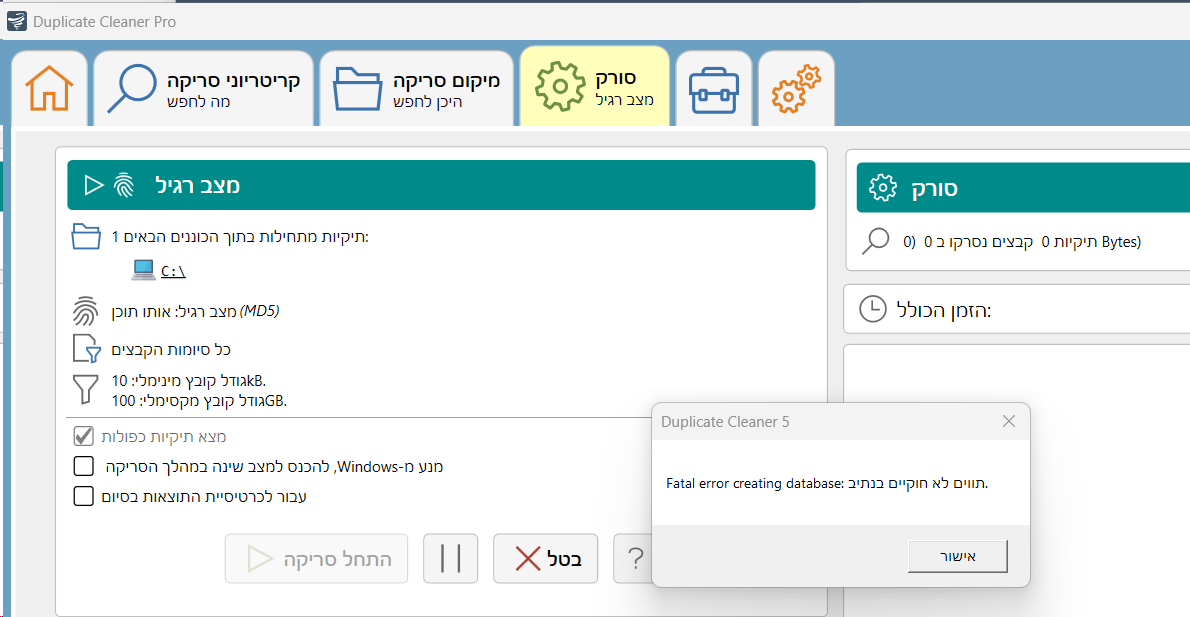Click the scanned files and folders count text
Viewport: 1190px width, 617px height.
pos(1022,242)
